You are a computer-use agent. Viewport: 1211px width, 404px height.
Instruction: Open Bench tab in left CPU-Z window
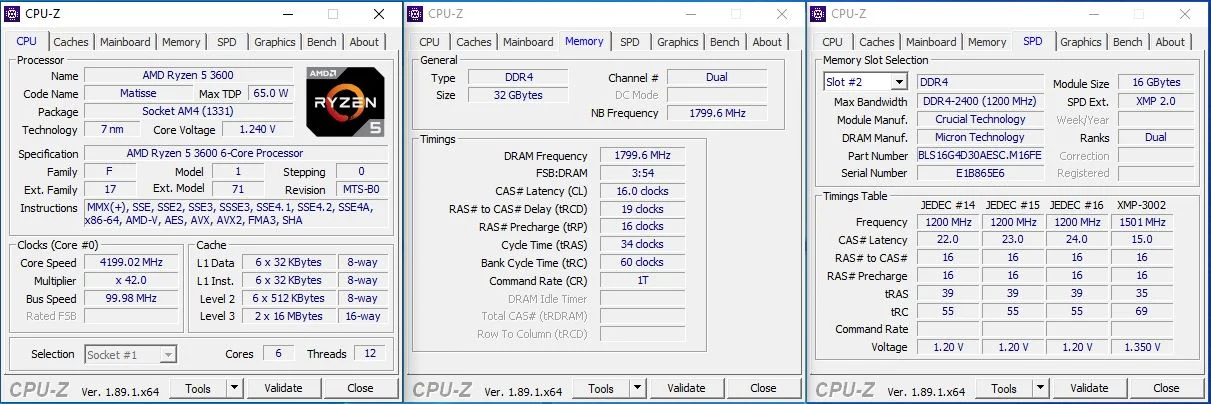click(322, 42)
